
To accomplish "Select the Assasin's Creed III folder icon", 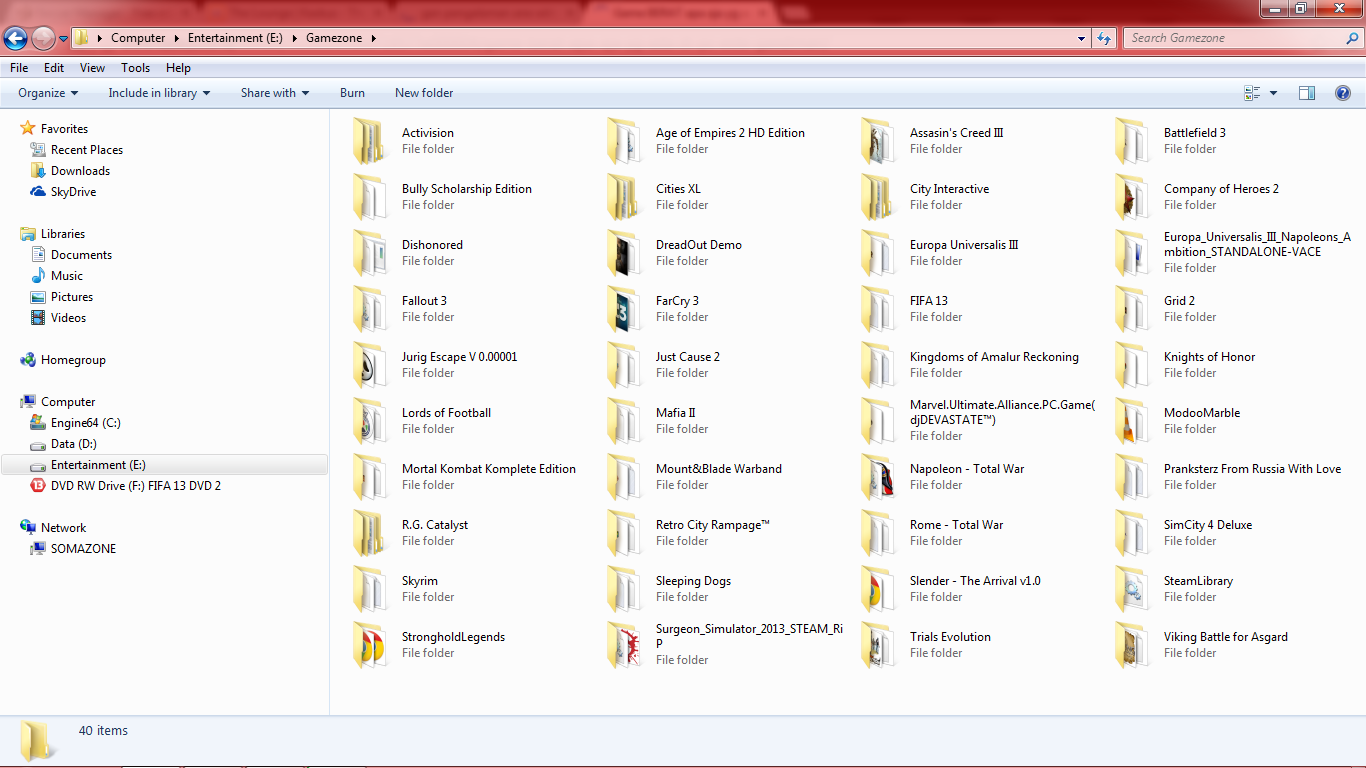I will 878,140.
